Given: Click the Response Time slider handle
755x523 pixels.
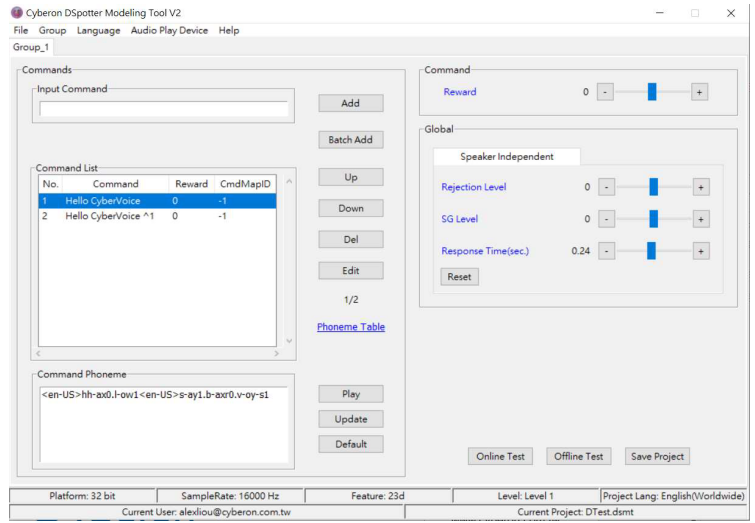Looking at the screenshot, I should 651,250.
